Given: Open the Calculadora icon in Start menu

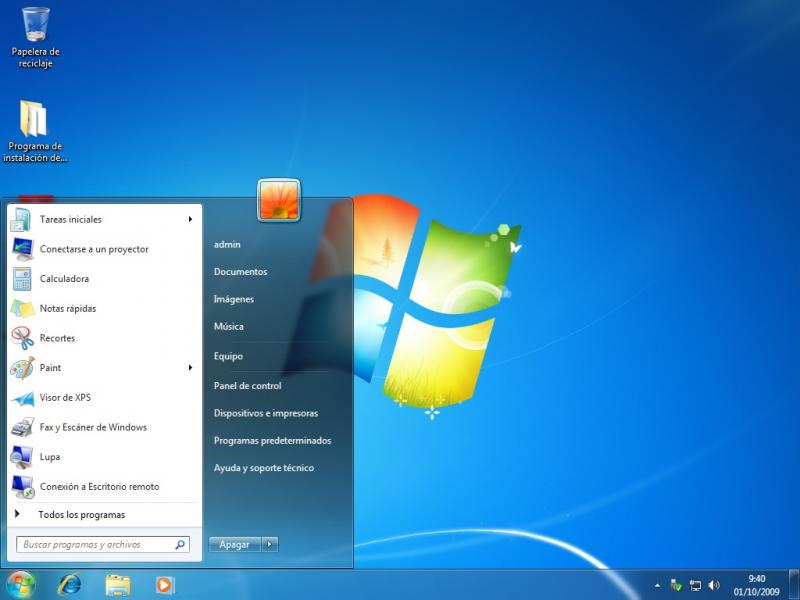Looking at the screenshot, I should pos(22,279).
